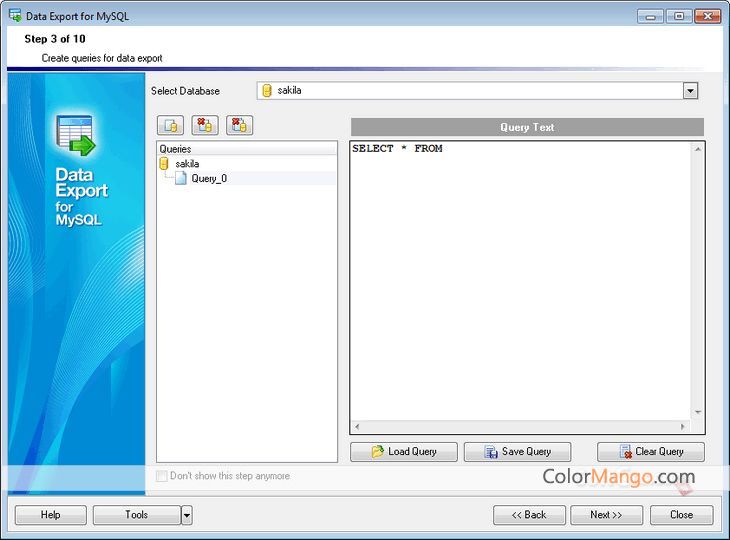Maximize the Data Export window
Viewport: 730px width, 540px height.
pyautogui.click(x=679, y=17)
